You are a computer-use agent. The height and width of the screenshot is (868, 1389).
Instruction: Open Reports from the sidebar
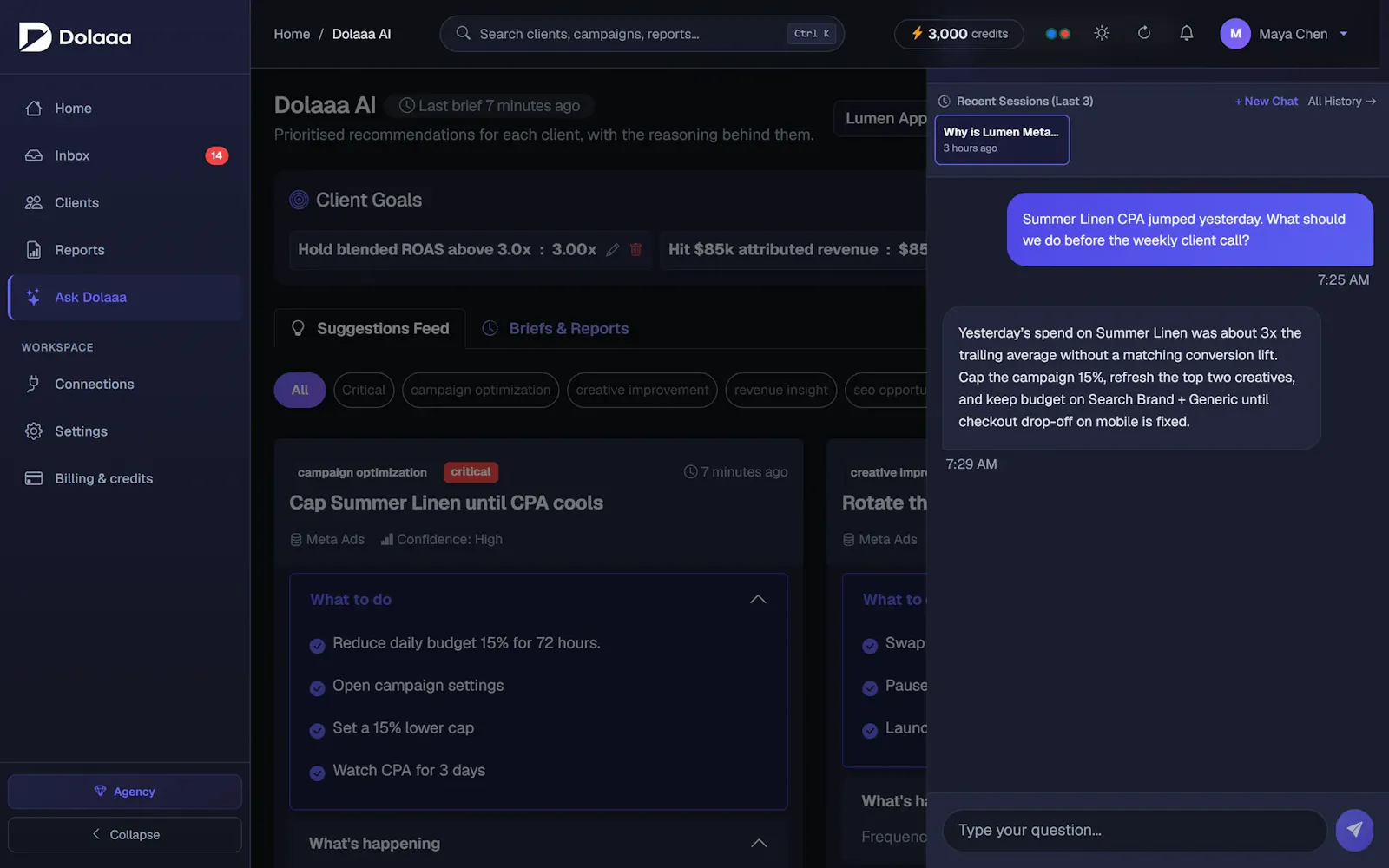coord(125,250)
